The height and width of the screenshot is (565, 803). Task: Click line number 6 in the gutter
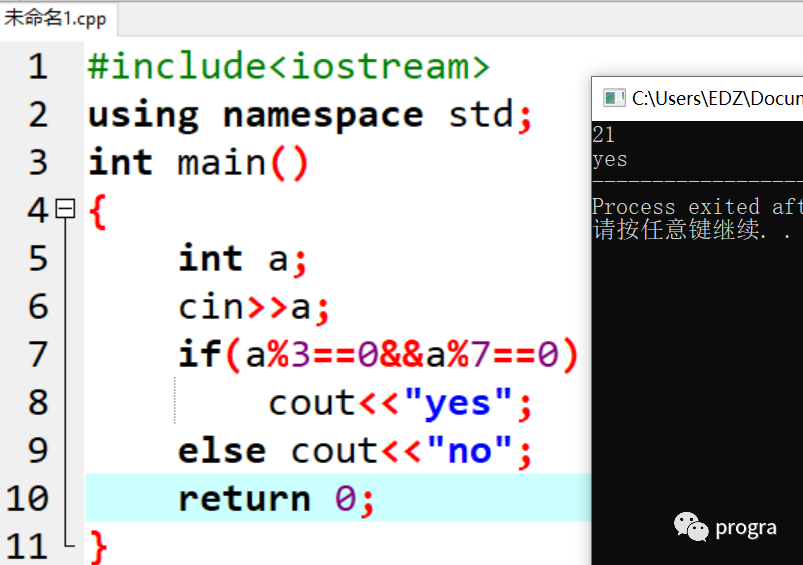tap(38, 306)
